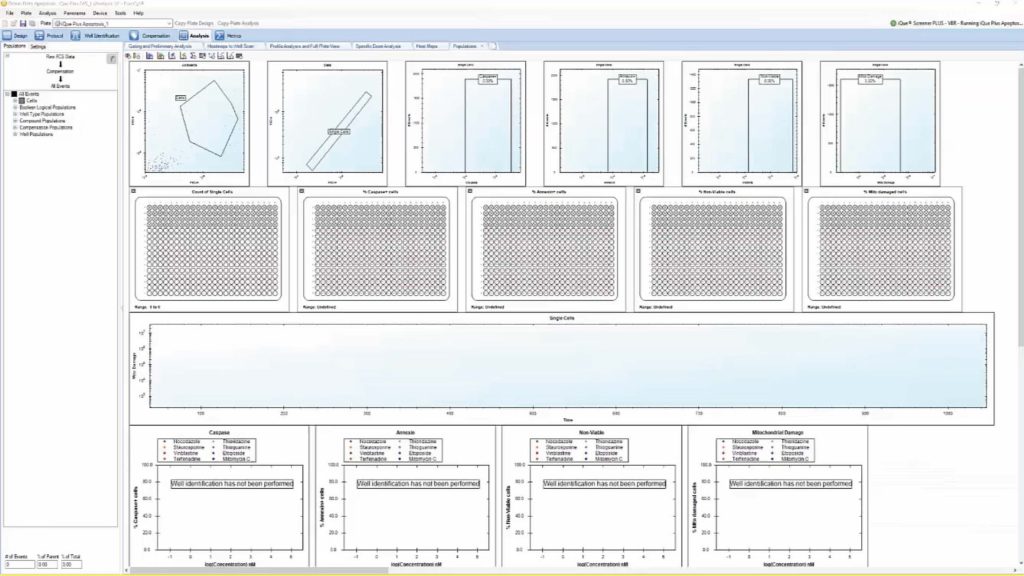Click the Count of Single Cells plate heatmap

click(210, 246)
